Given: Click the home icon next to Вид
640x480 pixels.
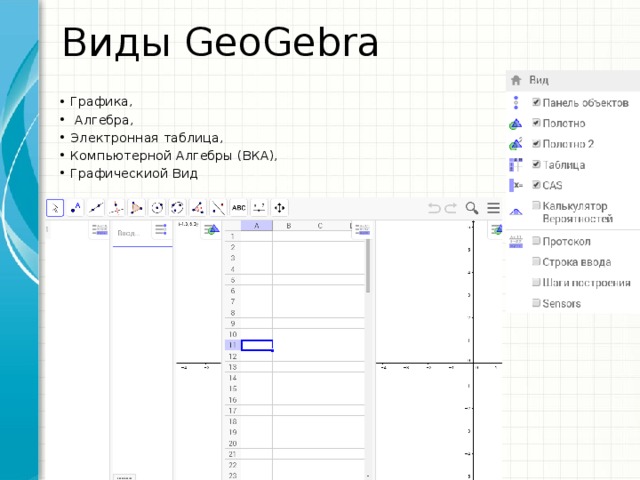Looking at the screenshot, I should click(516, 80).
